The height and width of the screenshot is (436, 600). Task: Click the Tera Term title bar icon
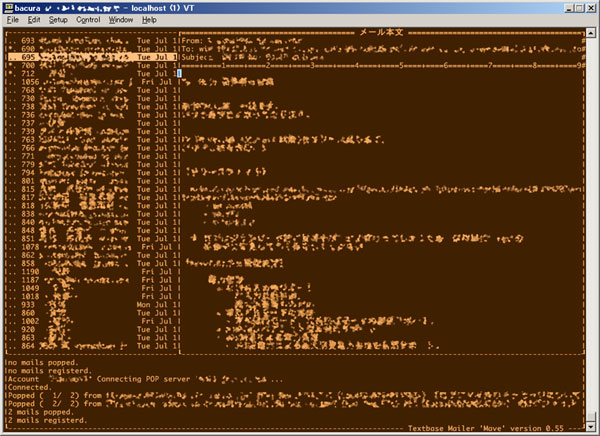point(8,7)
